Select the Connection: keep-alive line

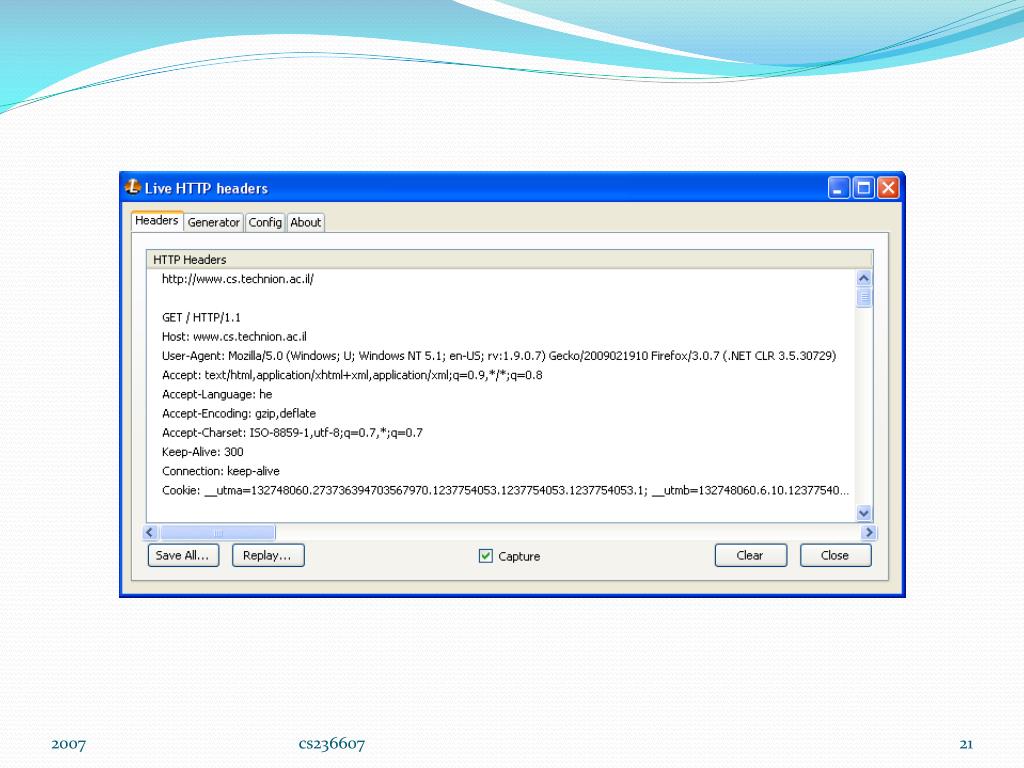pos(221,471)
